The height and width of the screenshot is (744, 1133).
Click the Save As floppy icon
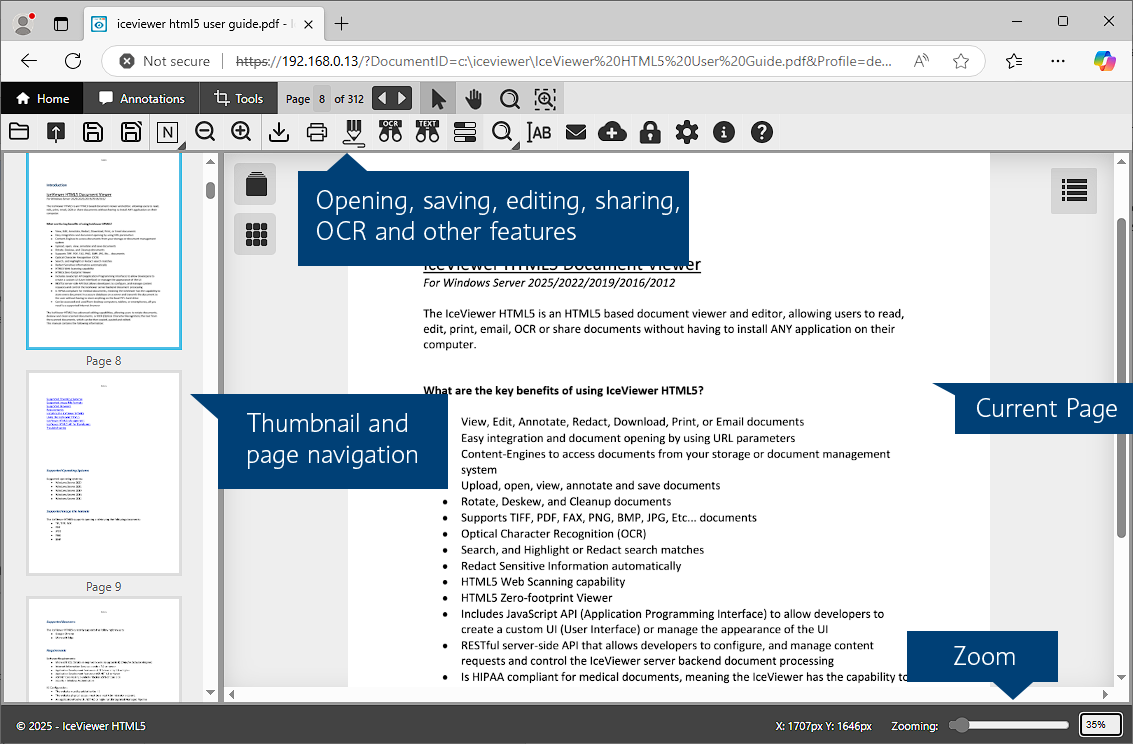(131, 132)
